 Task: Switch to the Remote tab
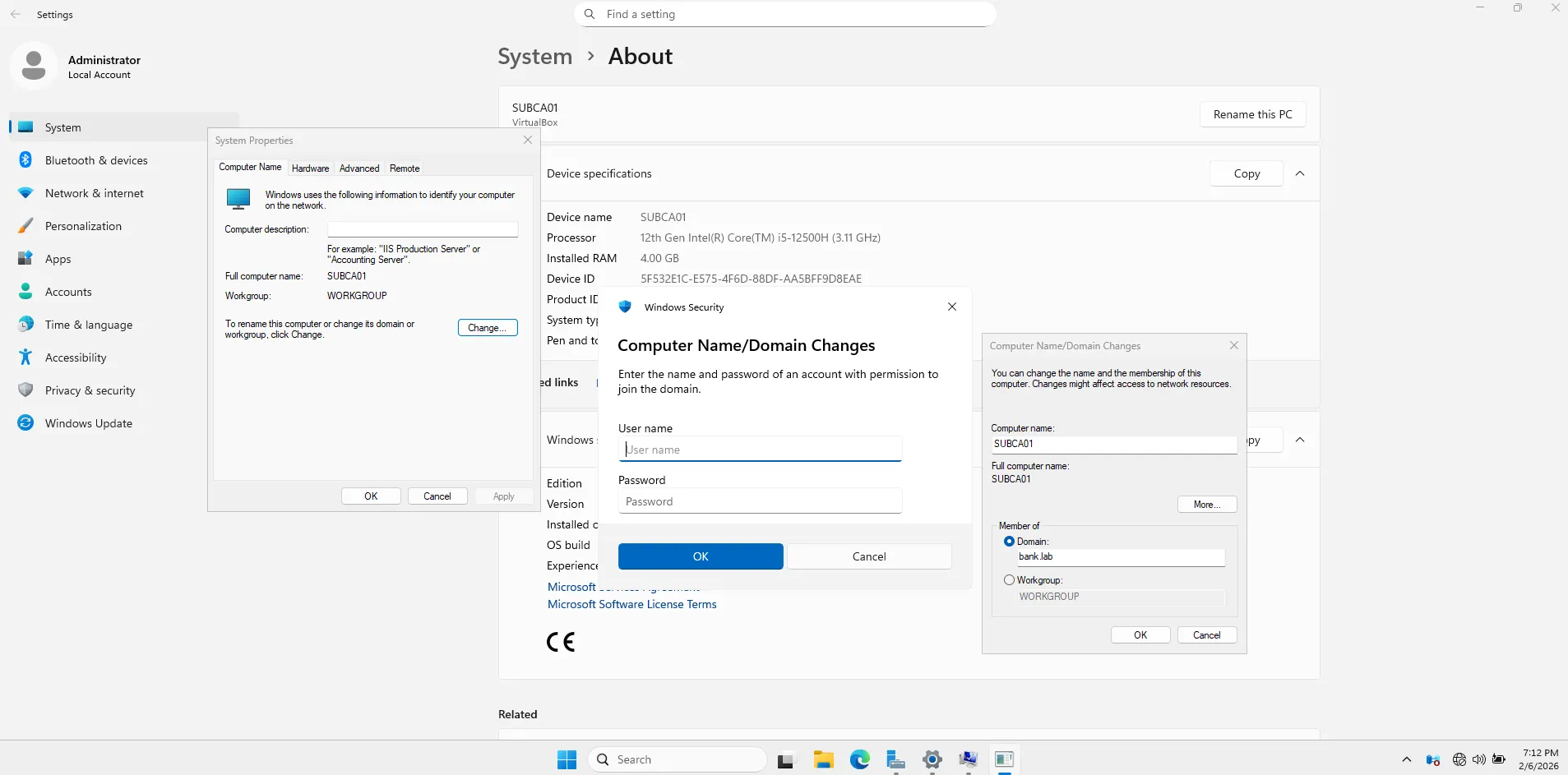tap(405, 168)
